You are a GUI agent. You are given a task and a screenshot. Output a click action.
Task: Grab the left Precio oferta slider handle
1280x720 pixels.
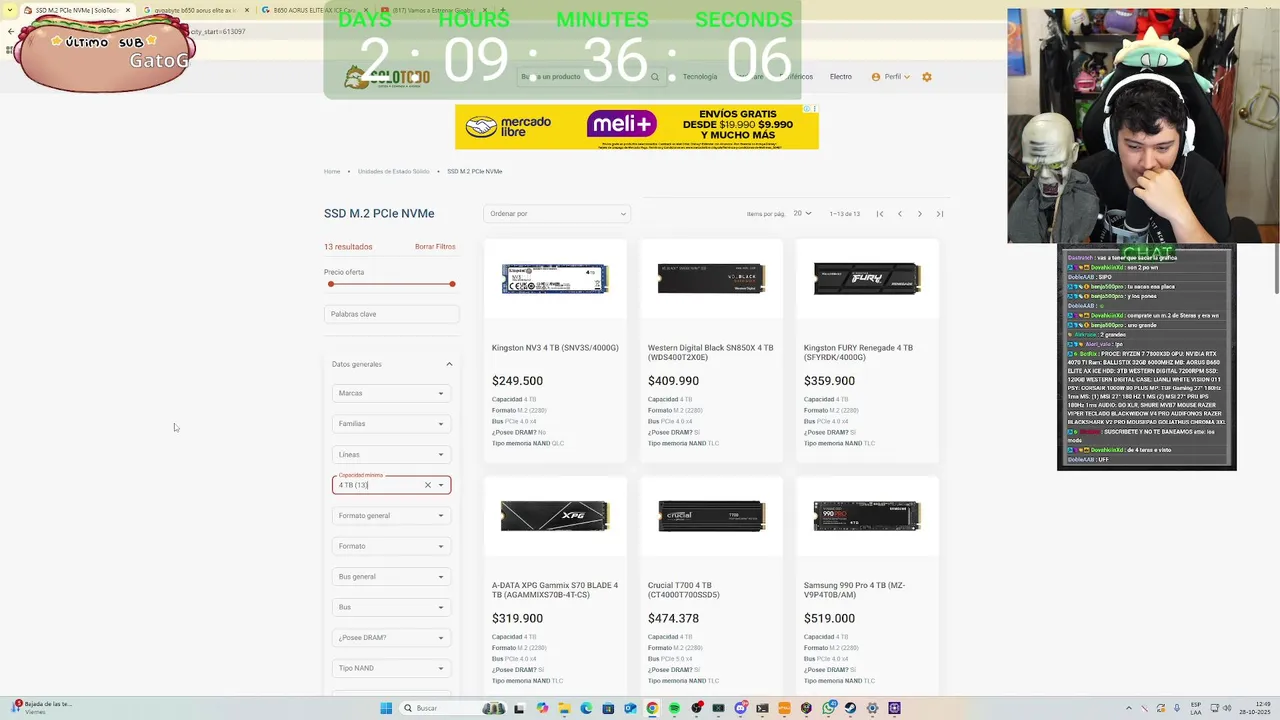331,284
